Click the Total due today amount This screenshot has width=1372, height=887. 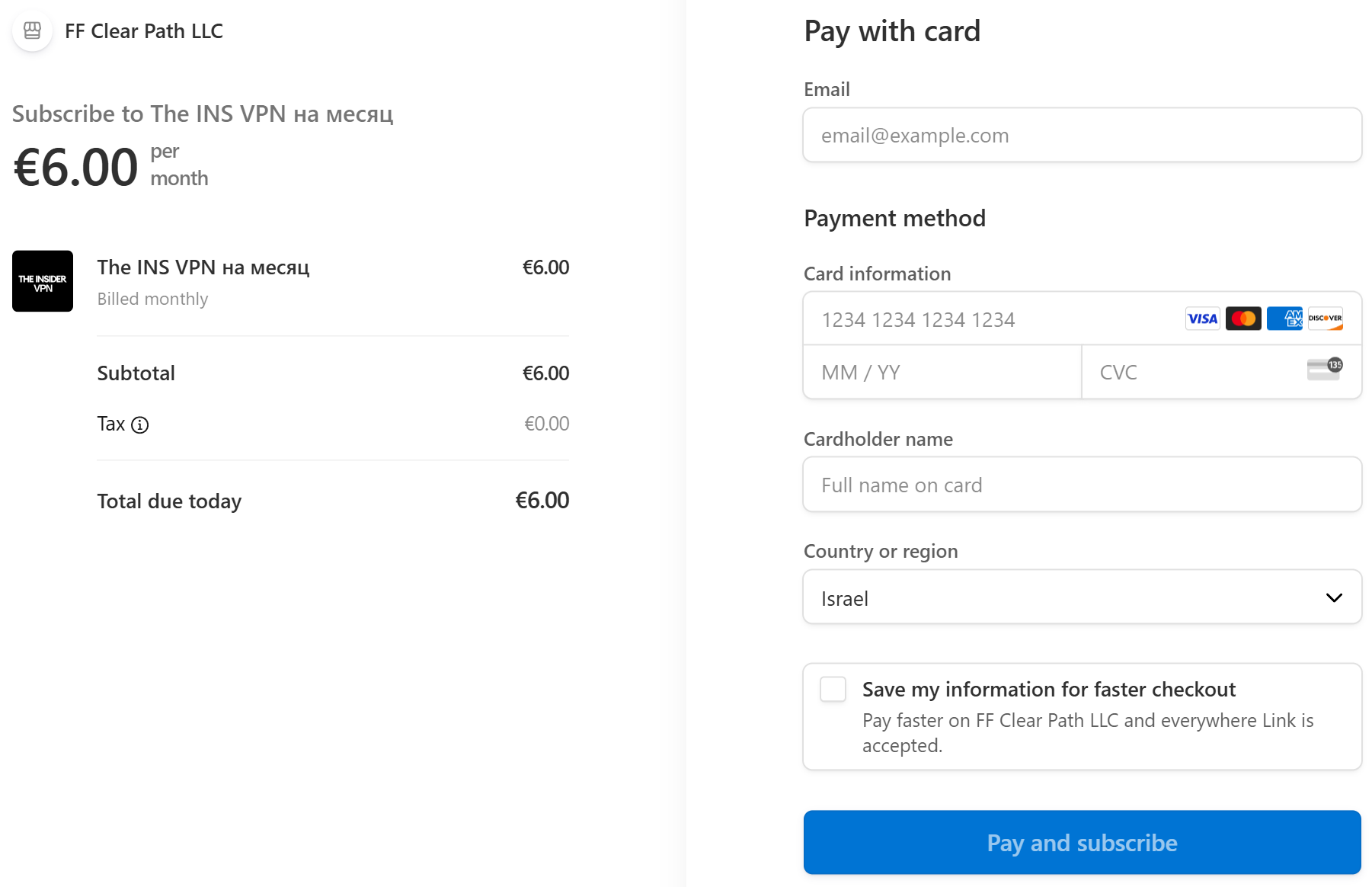click(x=542, y=501)
